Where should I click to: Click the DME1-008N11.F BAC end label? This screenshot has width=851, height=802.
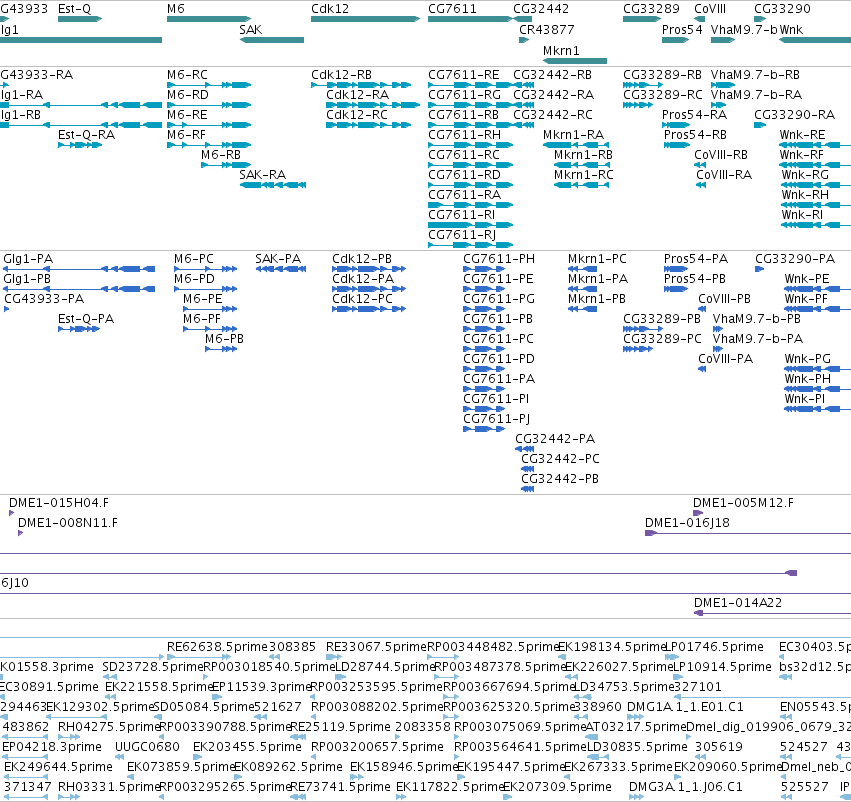coord(68,523)
